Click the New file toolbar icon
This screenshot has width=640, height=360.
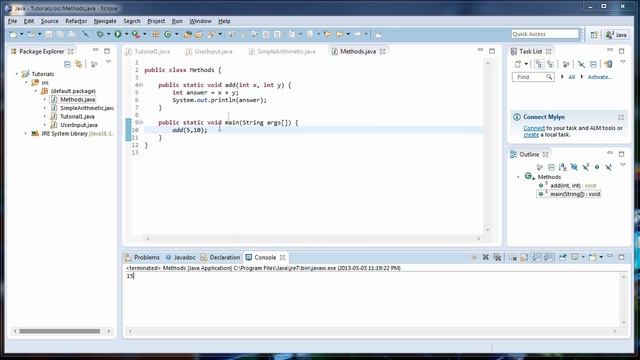tap(13, 34)
